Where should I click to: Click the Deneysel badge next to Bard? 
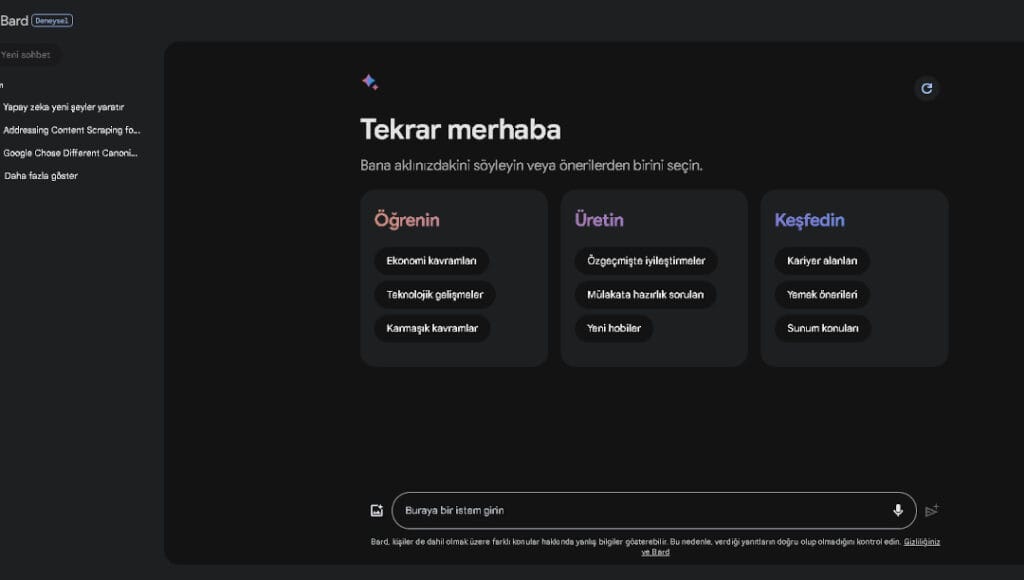pos(51,19)
